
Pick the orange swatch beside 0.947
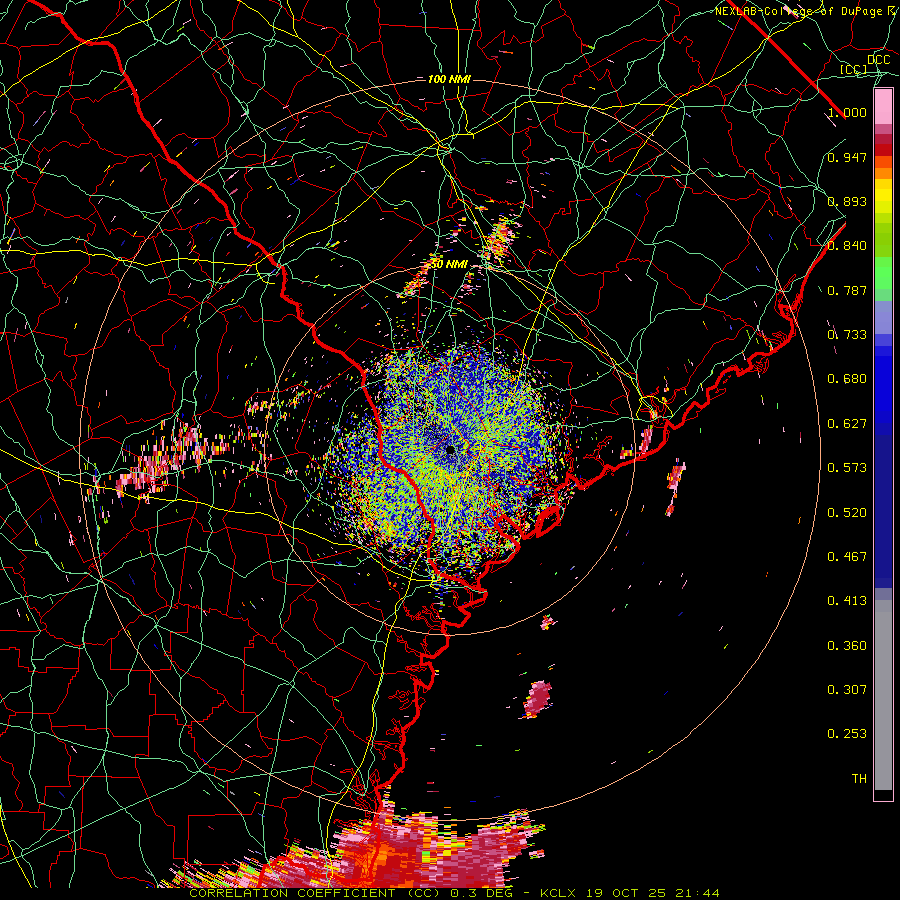point(883,162)
